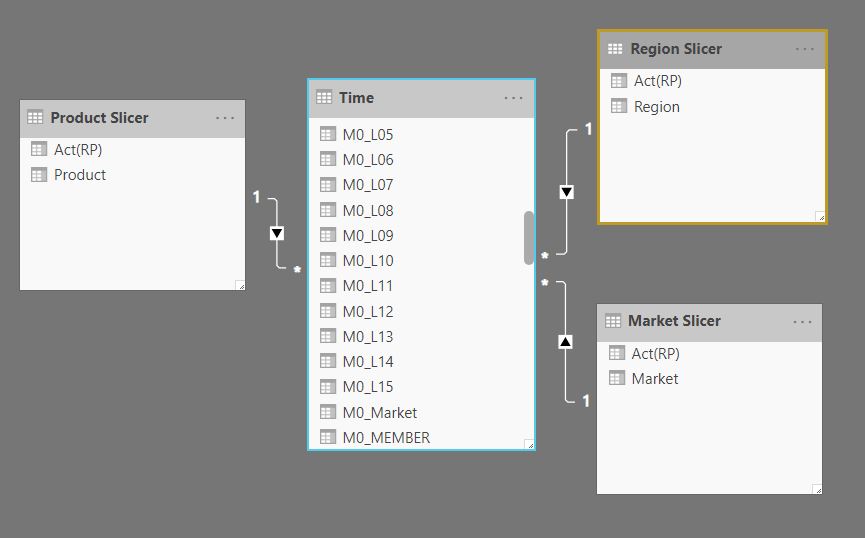Click the Time table resize grip
Viewport: 865px width, 538px height.
pyautogui.click(x=530, y=444)
